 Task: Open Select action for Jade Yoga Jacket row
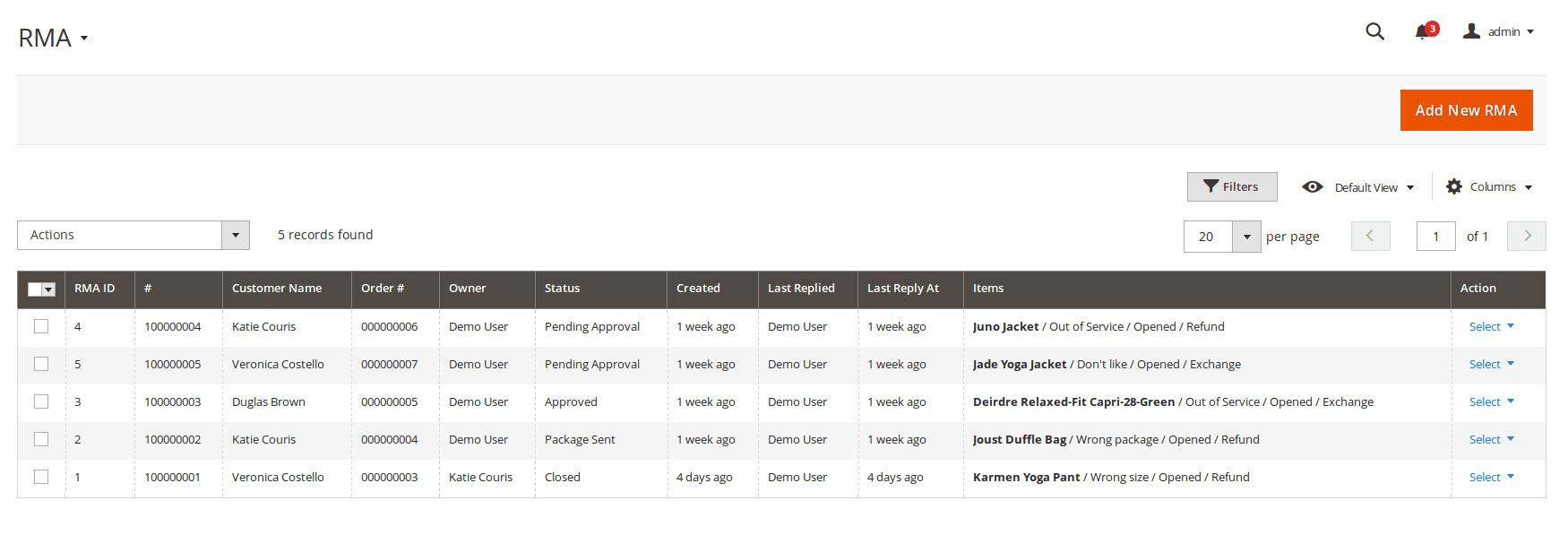coord(1491,364)
